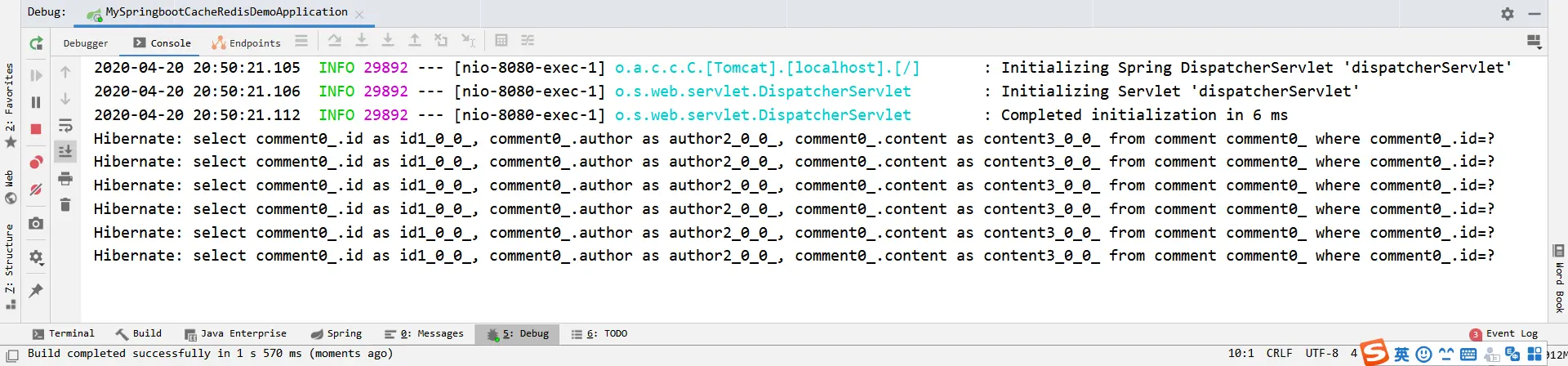
Task: View breakpoints with double red circles
Action: tap(36, 162)
